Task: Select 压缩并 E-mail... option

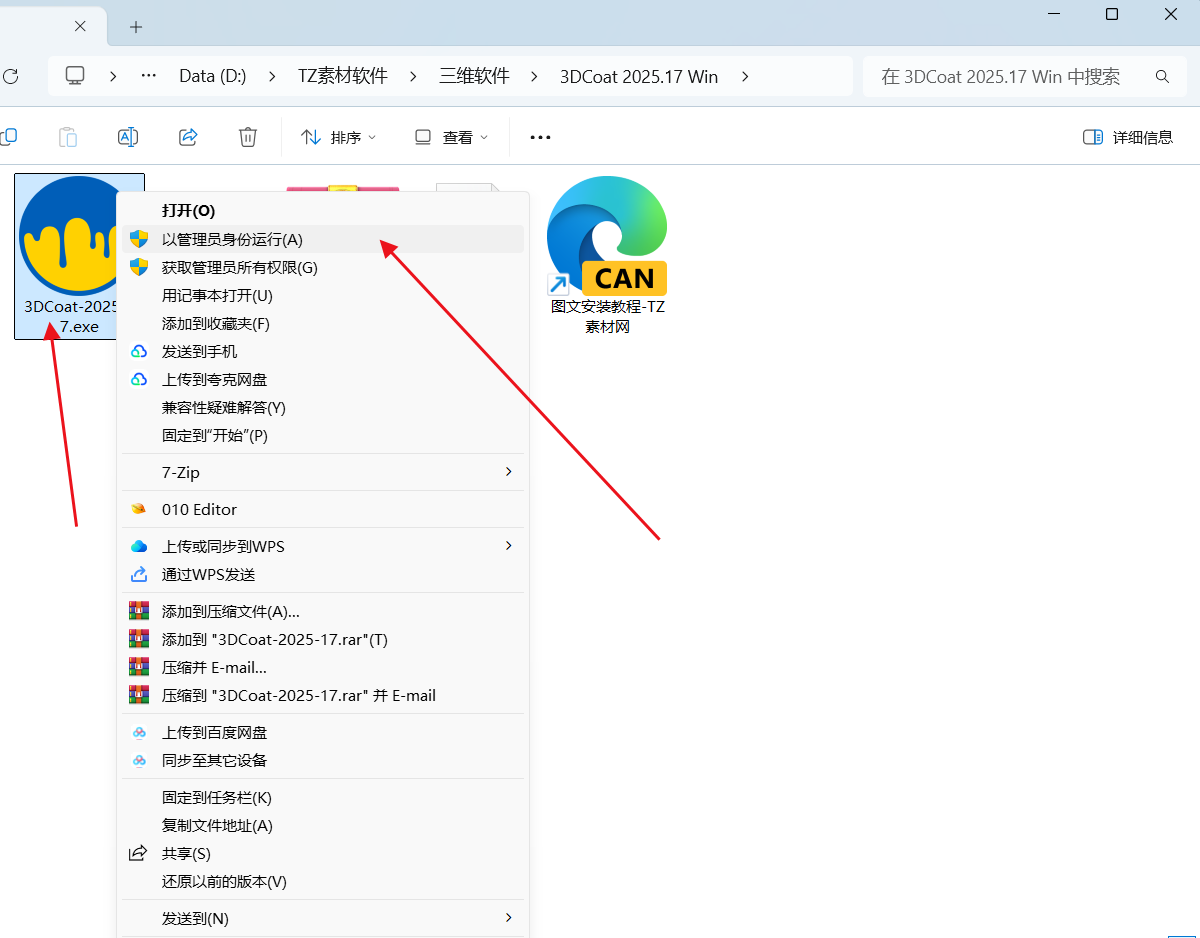Action: coord(323,667)
